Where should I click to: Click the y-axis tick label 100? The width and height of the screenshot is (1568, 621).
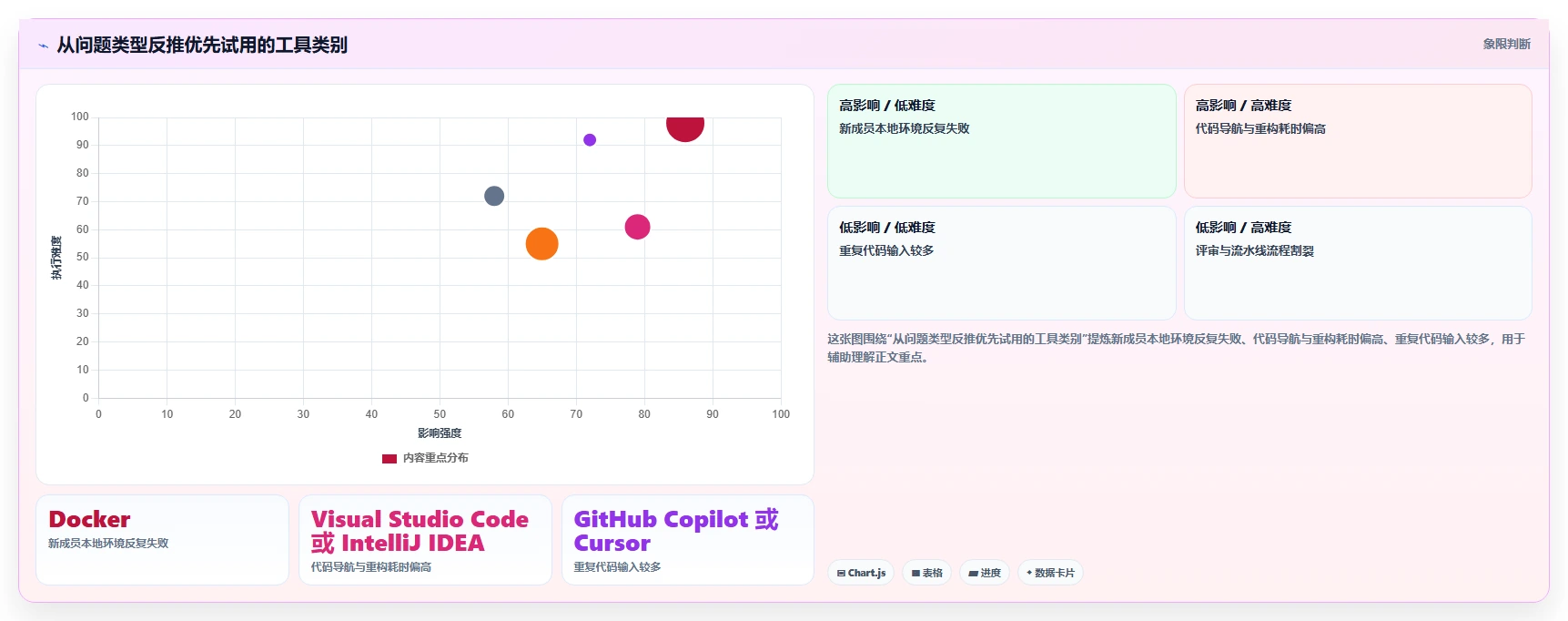pos(80,117)
